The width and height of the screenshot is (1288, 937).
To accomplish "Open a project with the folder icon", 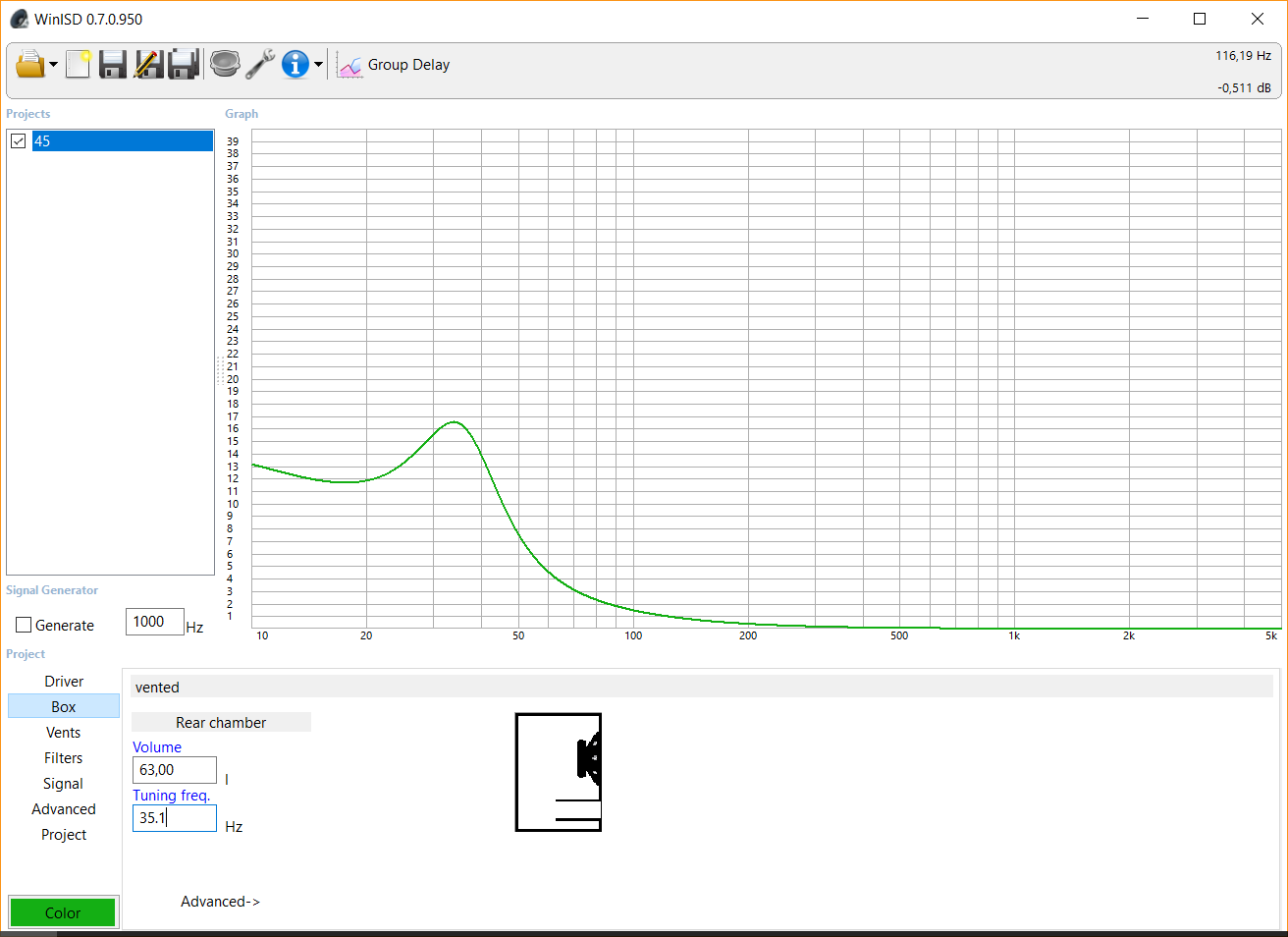I will (x=30, y=65).
